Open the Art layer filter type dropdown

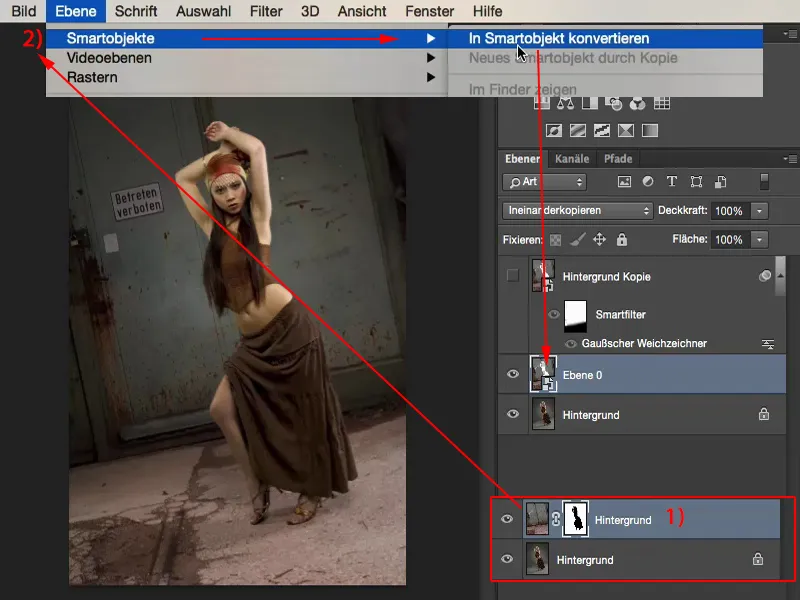point(545,182)
